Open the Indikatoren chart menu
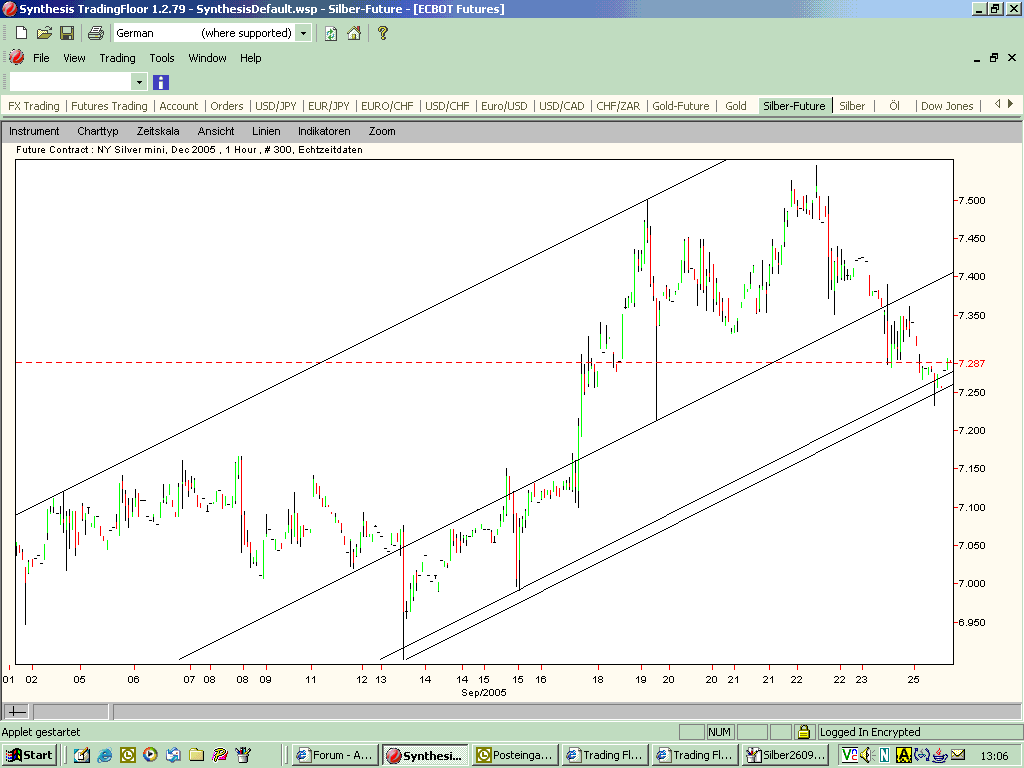The width and height of the screenshot is (1024, 768). [324, 131]
